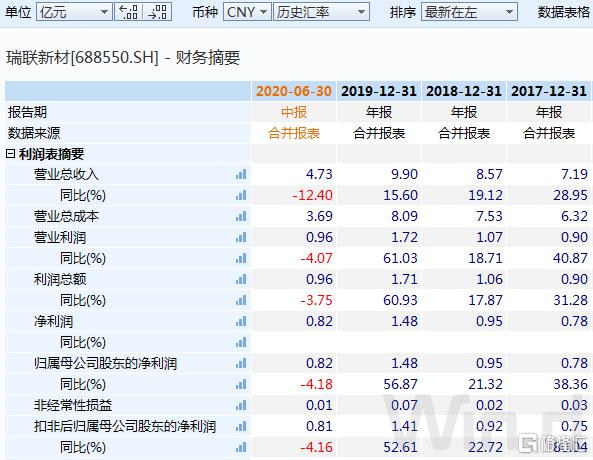The height and width of the screenshot is (460, 593).
Task: Click the 利润总额 row label
Action: coord(60,280)
